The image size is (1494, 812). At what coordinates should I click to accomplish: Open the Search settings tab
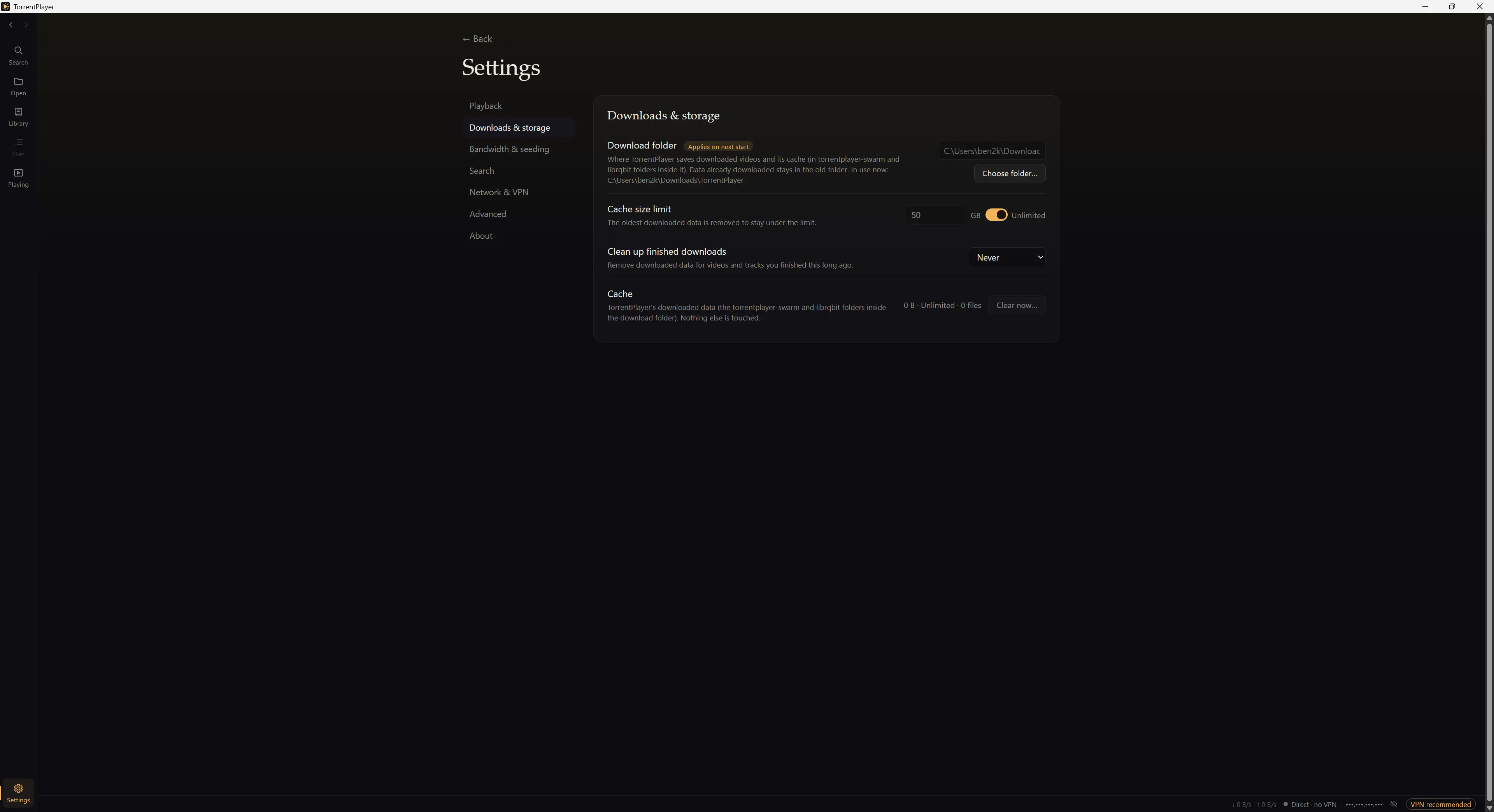coord(518,171)
